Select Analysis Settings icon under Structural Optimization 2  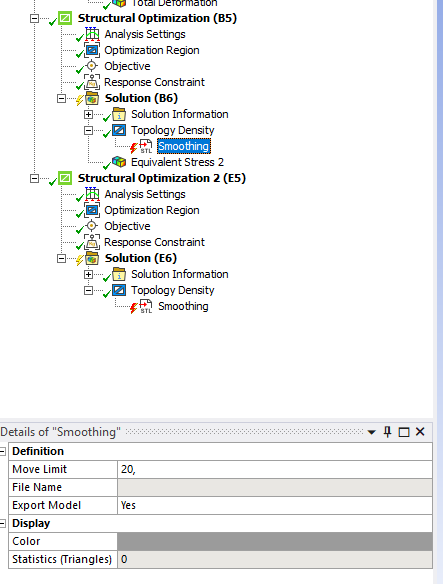click(92, 194)
